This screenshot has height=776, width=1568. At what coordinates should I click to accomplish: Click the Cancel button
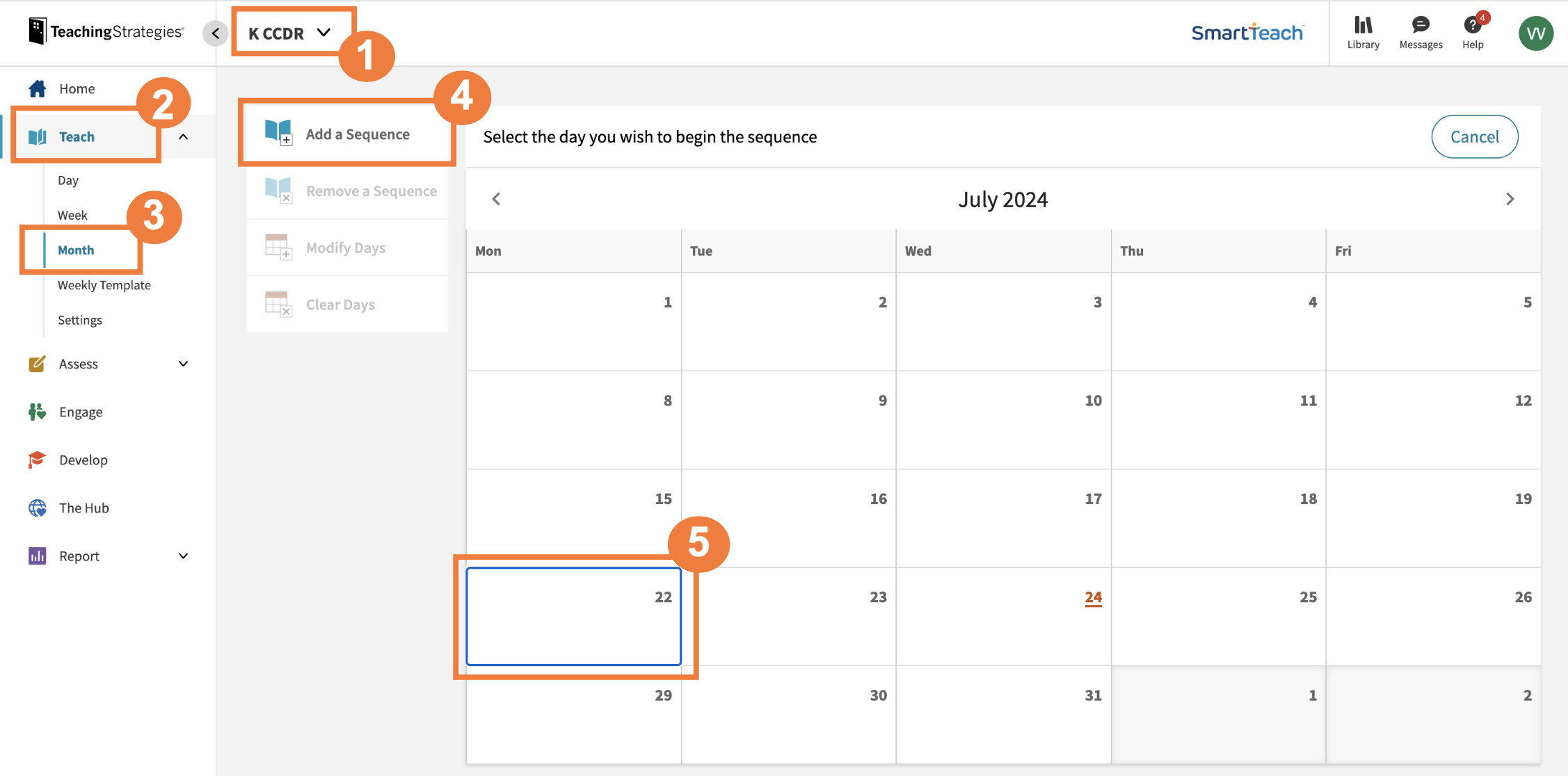1474,137
